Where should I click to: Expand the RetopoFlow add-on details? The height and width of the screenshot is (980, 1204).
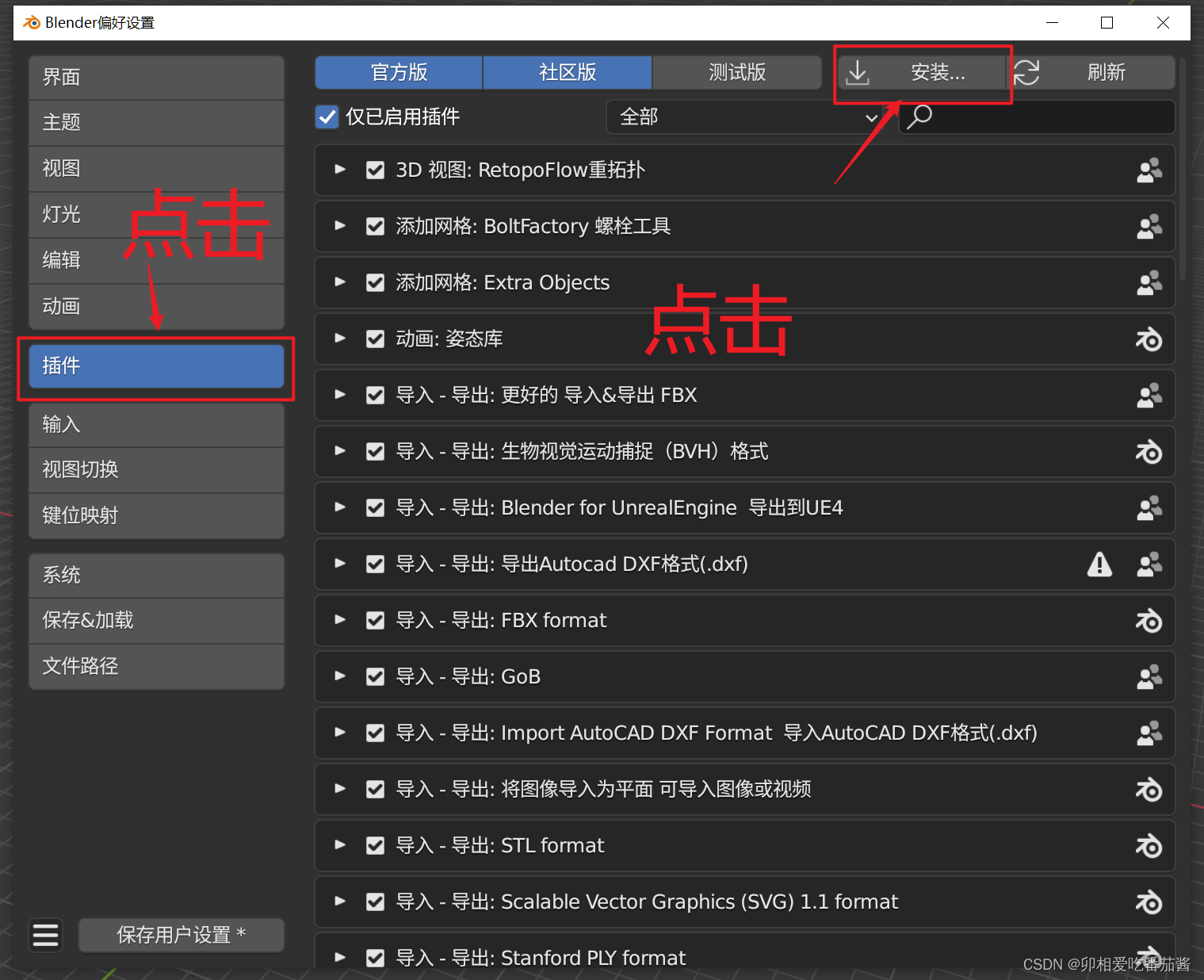pos(340,170)
